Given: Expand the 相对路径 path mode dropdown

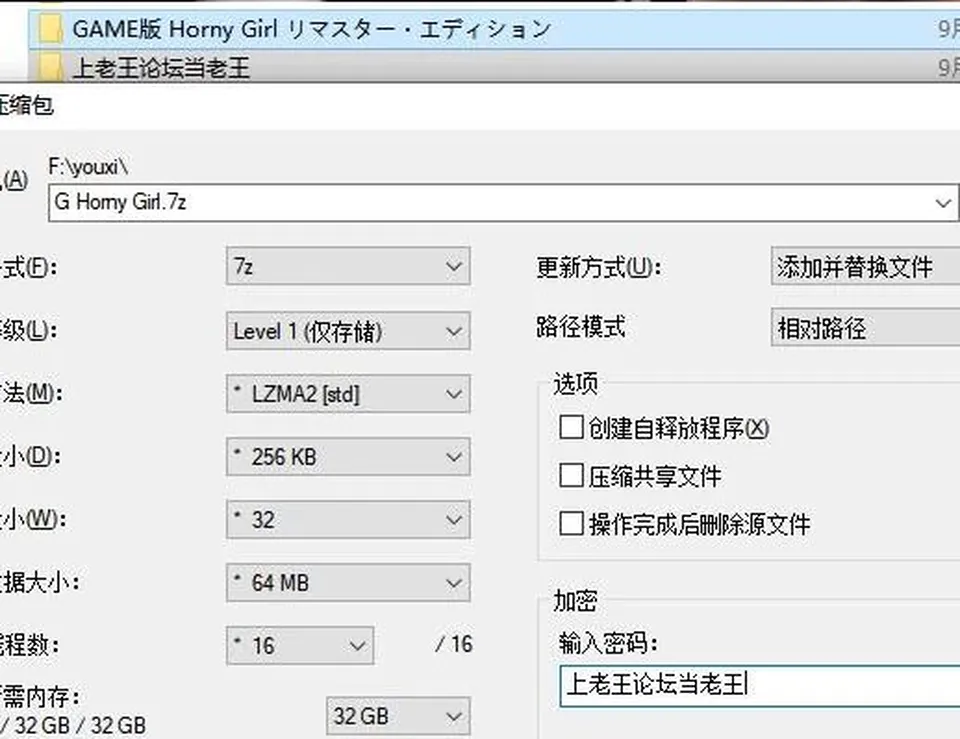Looking at the screenshot, I should [x=866, y=328].
